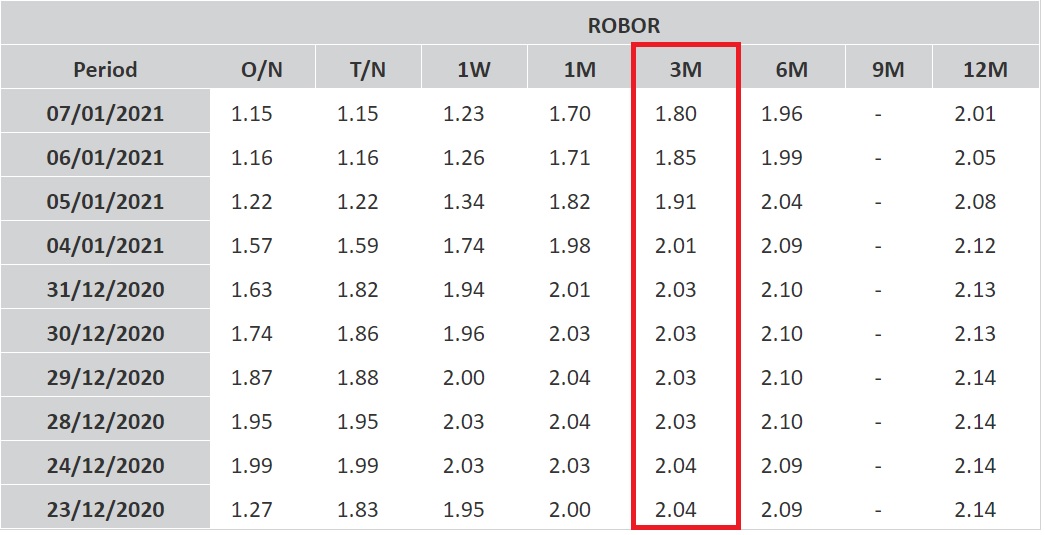Select the 3M rate 1.91 cell

pos(676,202)
